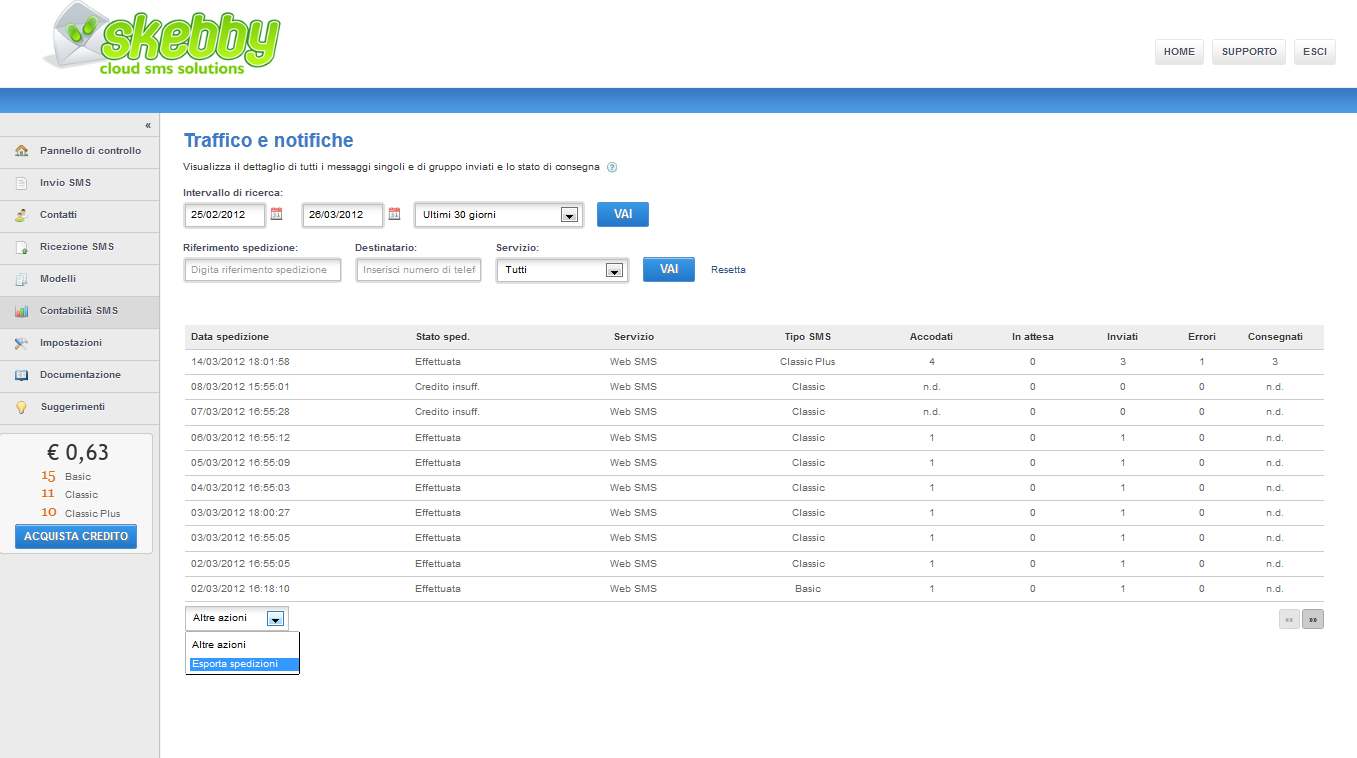Focus the end date field 26/03/2012
Viewport: 1357px width, 758px height.
coord(343,214)
